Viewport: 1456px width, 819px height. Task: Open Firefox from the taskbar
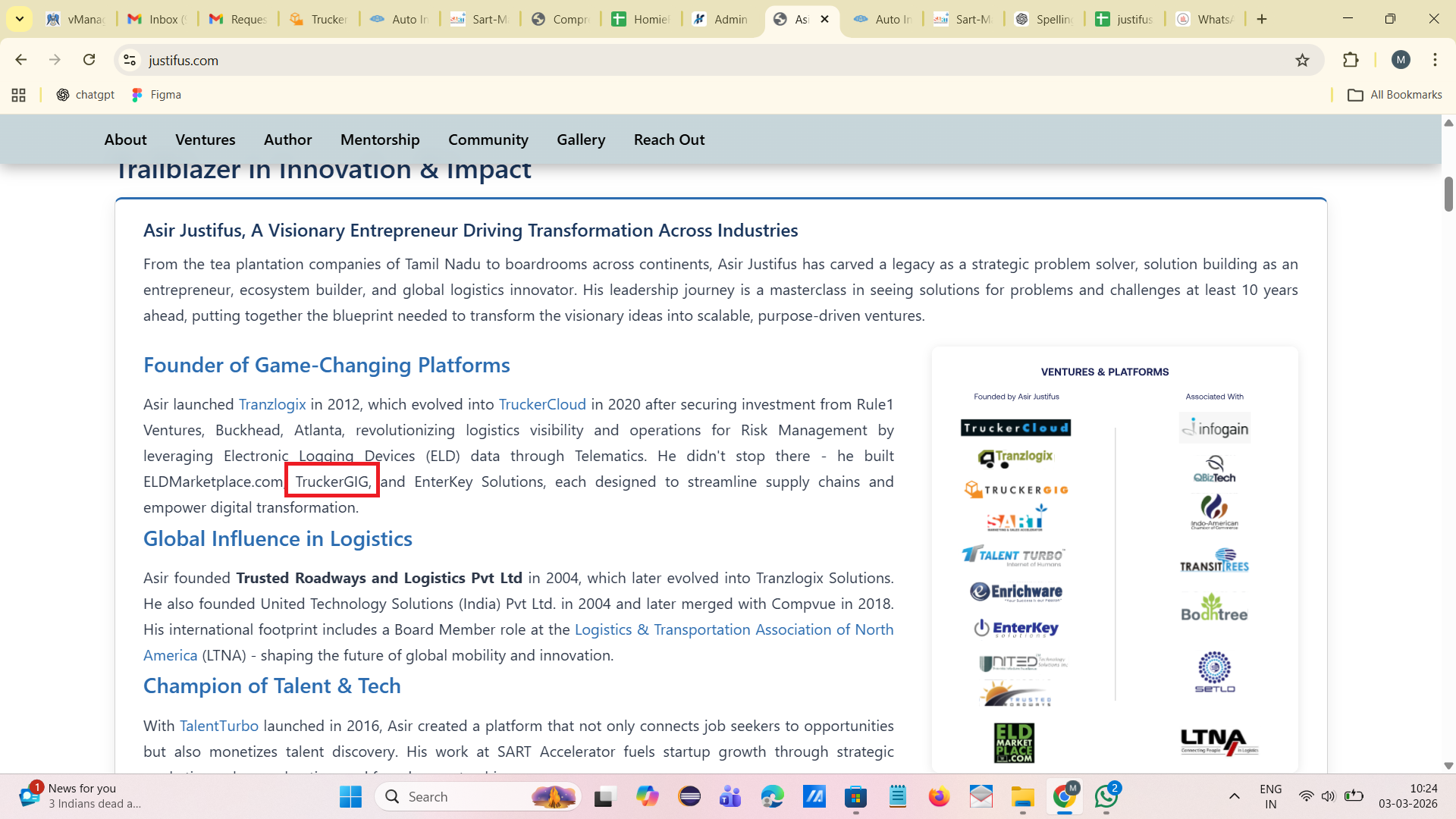939,796
